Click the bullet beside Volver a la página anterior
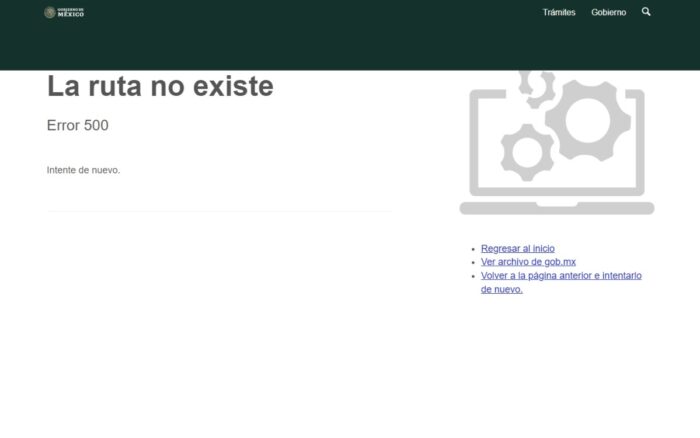The width and height of the screenshot is (700, 438). [473, 276]
